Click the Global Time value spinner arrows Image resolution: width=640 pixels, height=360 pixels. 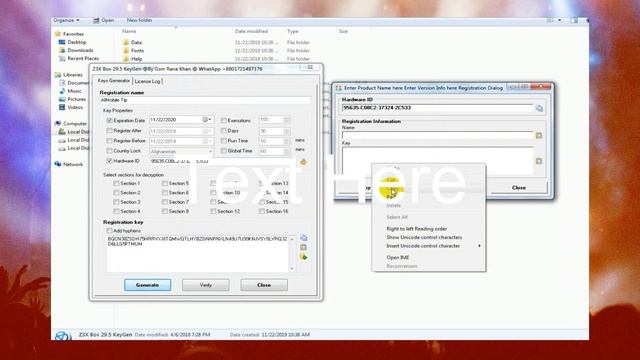pos(286,151)
